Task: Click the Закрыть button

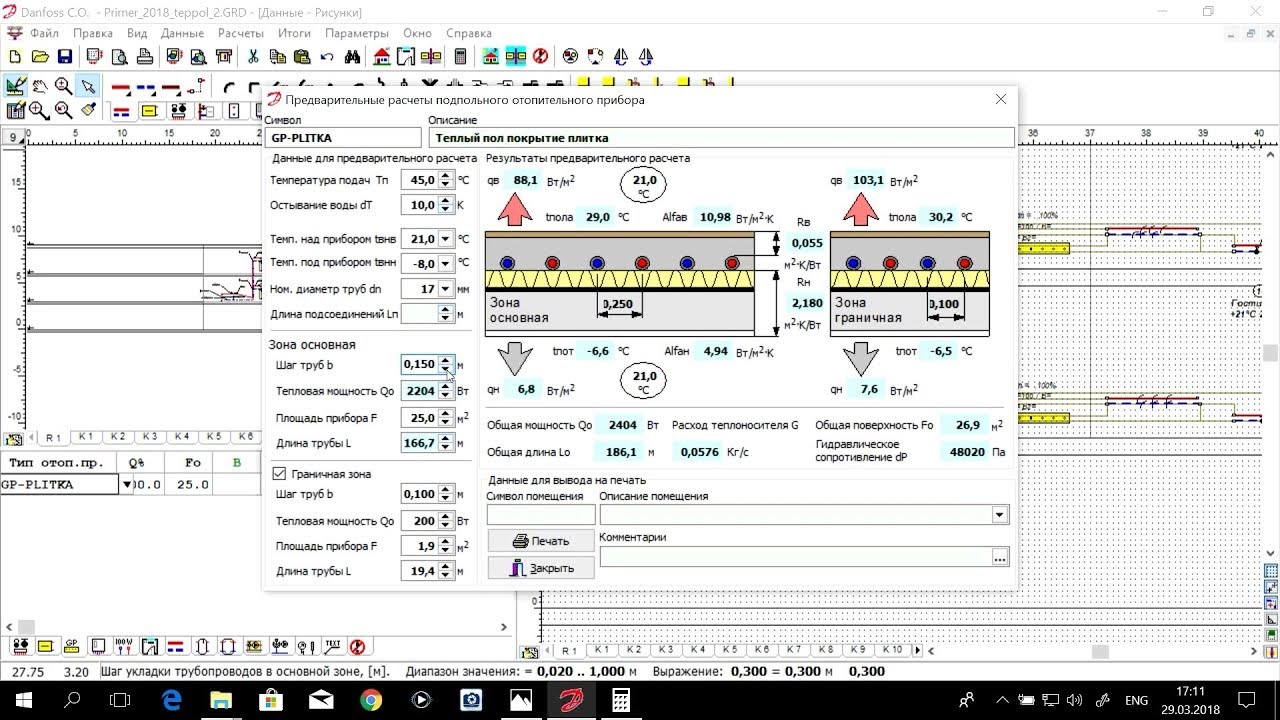Action: [x=541, y=568]
